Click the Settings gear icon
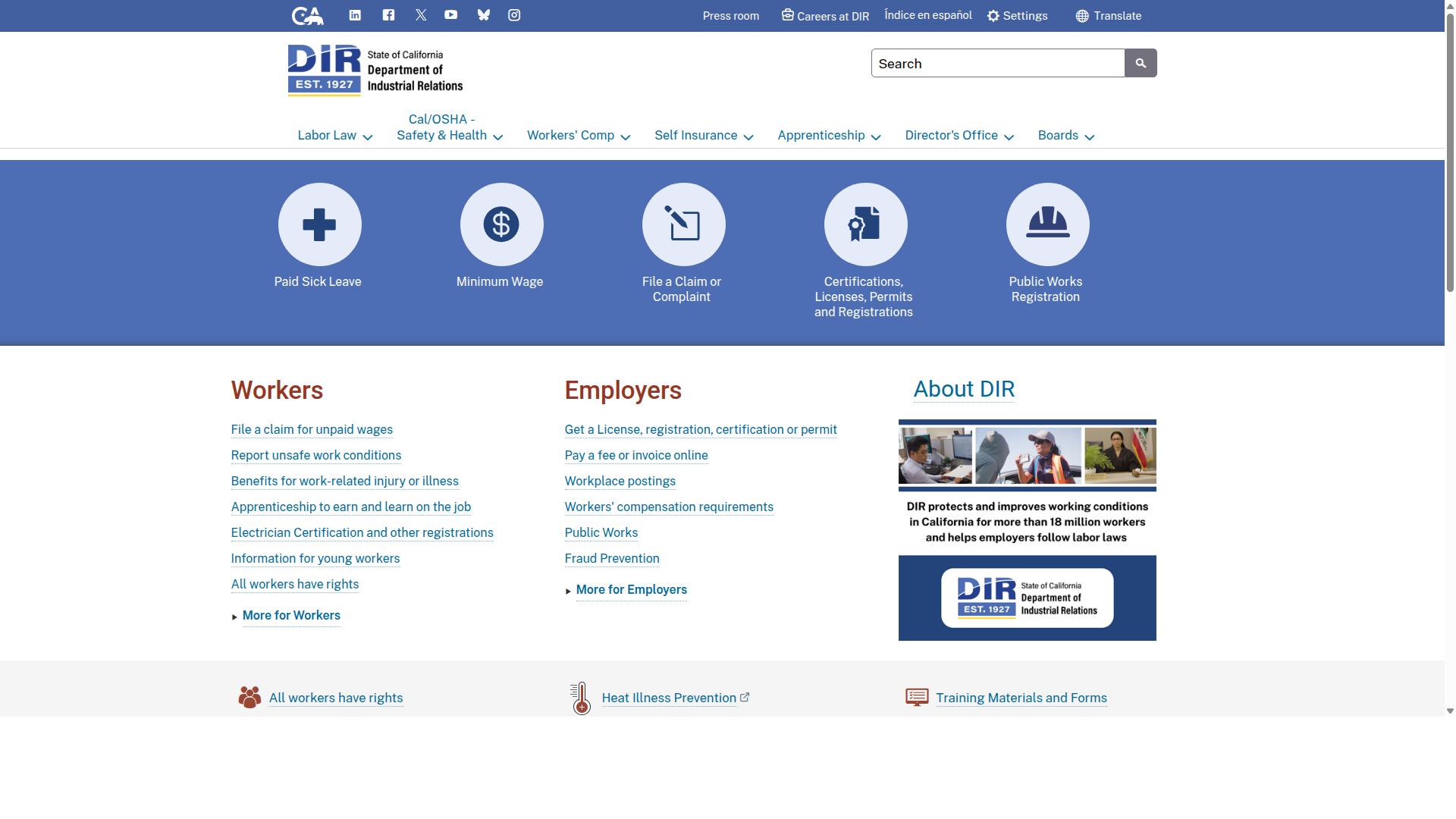 [x=993, y=16]
